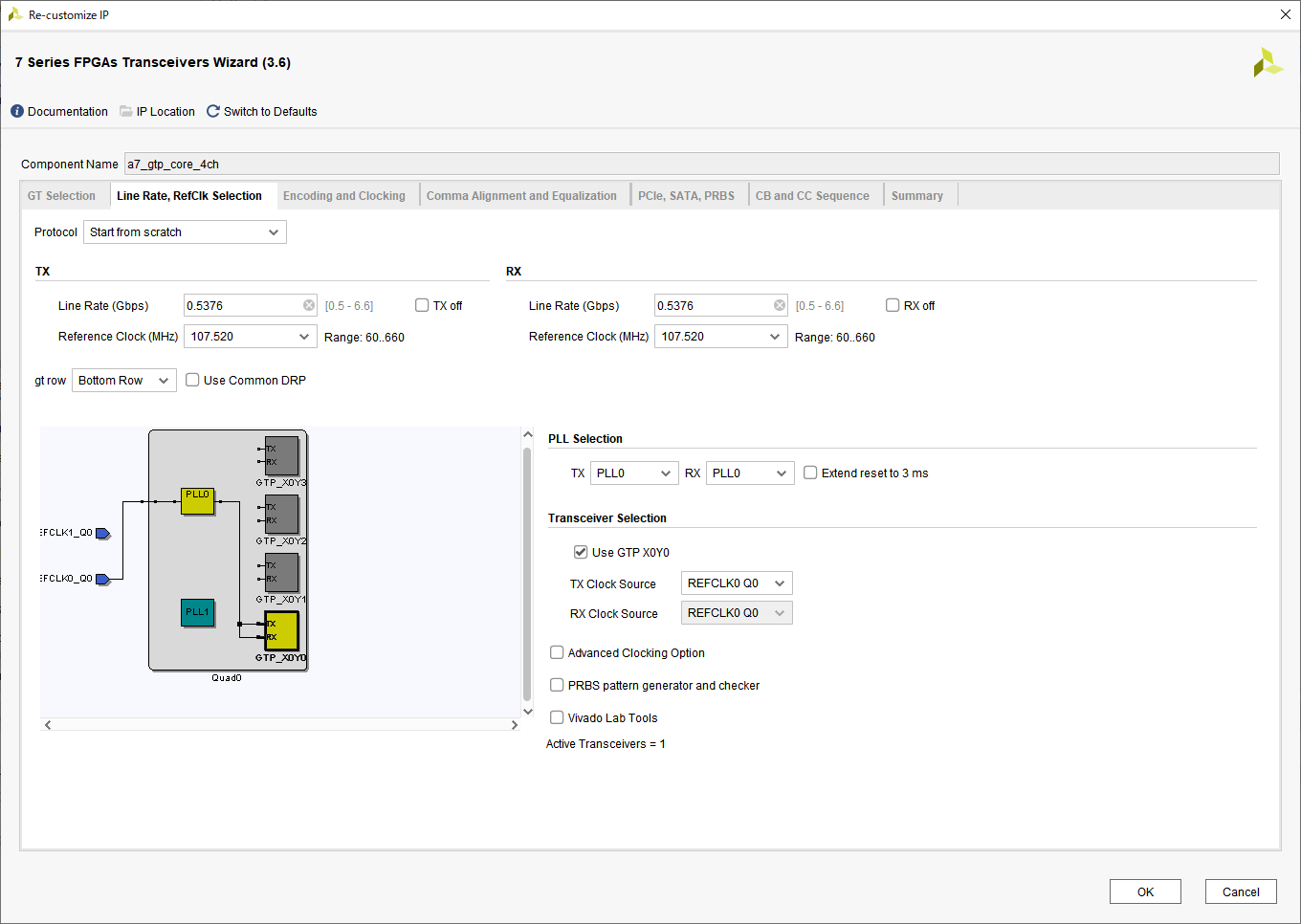Click Switch to Defaults link

pyautogui.click(x=271, y=112)
